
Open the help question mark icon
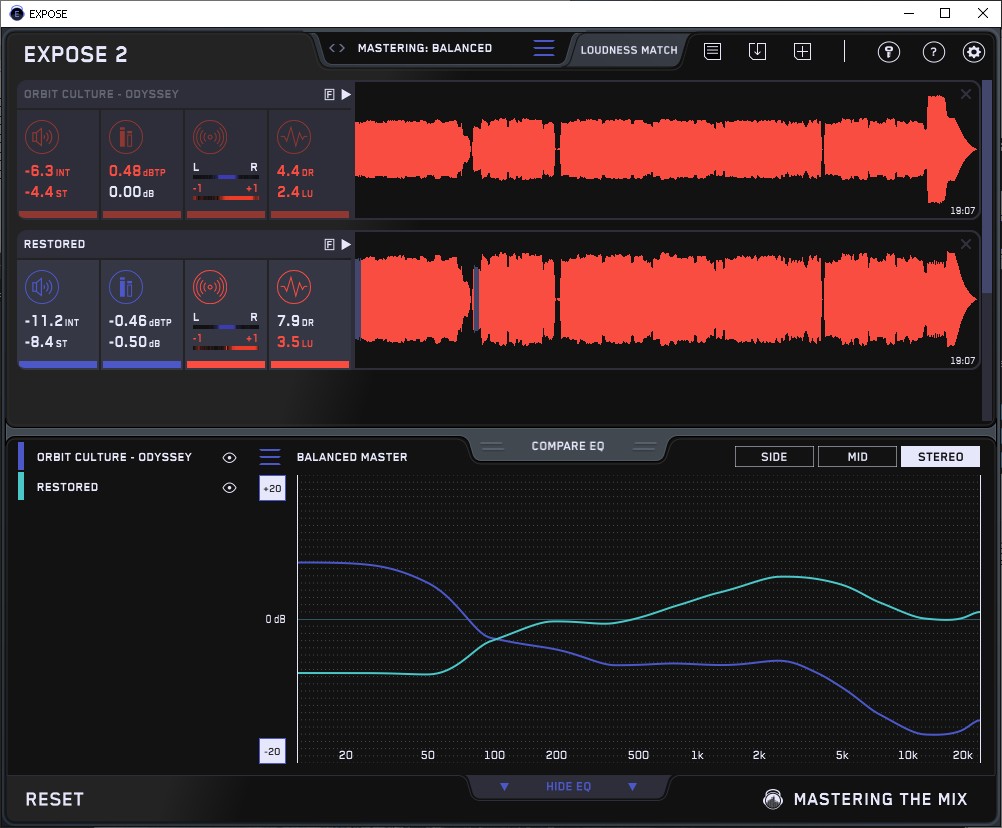(x=934, y=52)
